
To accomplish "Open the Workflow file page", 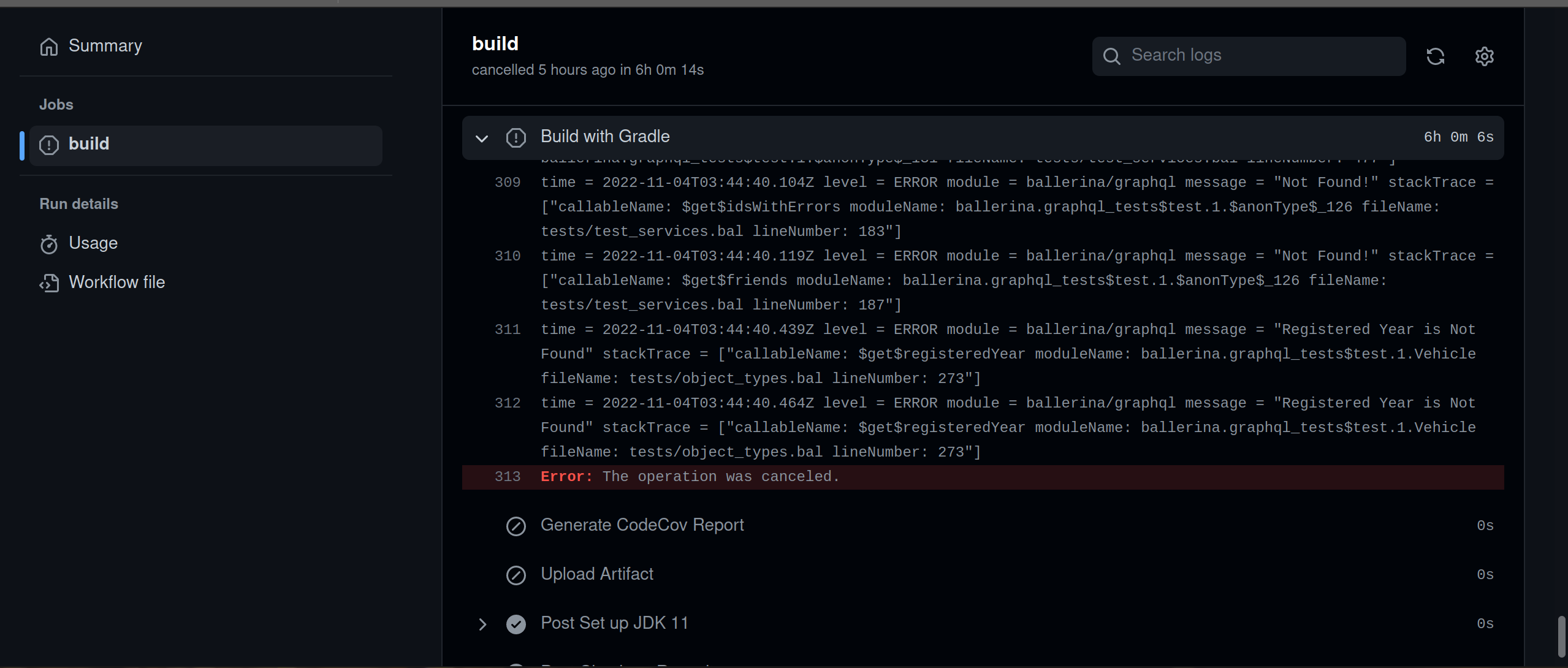I will click(117, 283).
